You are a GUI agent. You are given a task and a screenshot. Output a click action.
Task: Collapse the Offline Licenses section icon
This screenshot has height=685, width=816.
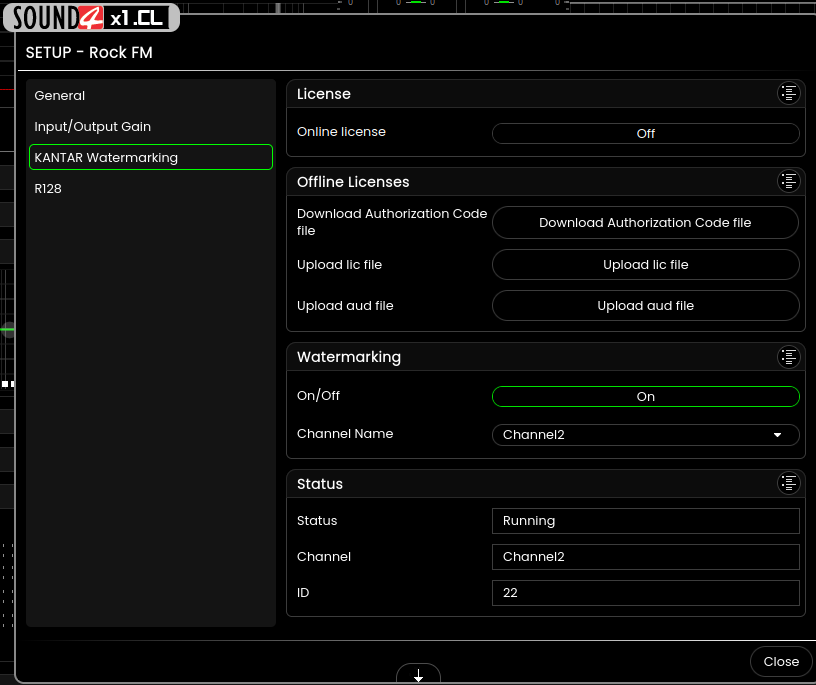(x=788, y=182)
